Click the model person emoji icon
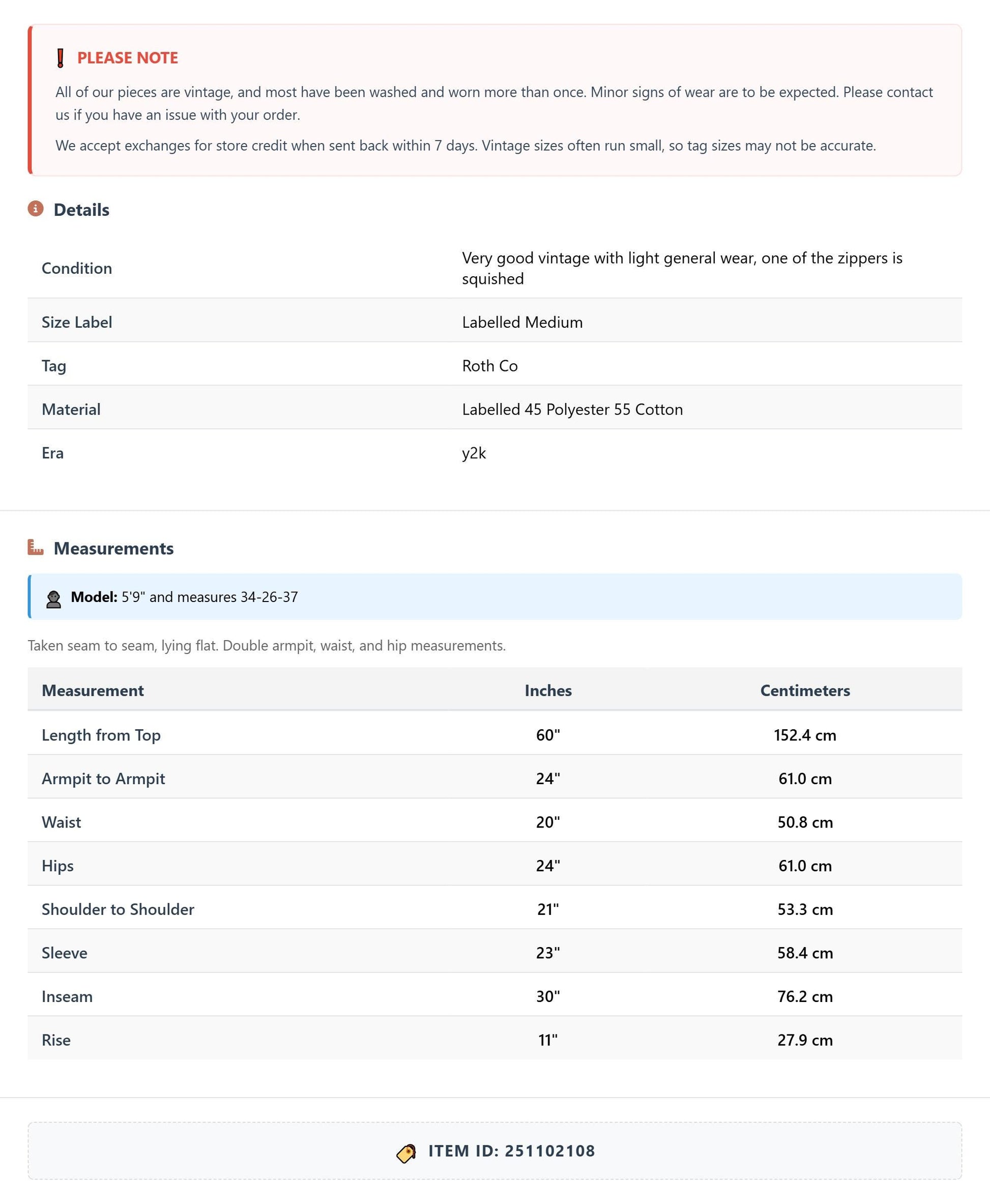 53,599
